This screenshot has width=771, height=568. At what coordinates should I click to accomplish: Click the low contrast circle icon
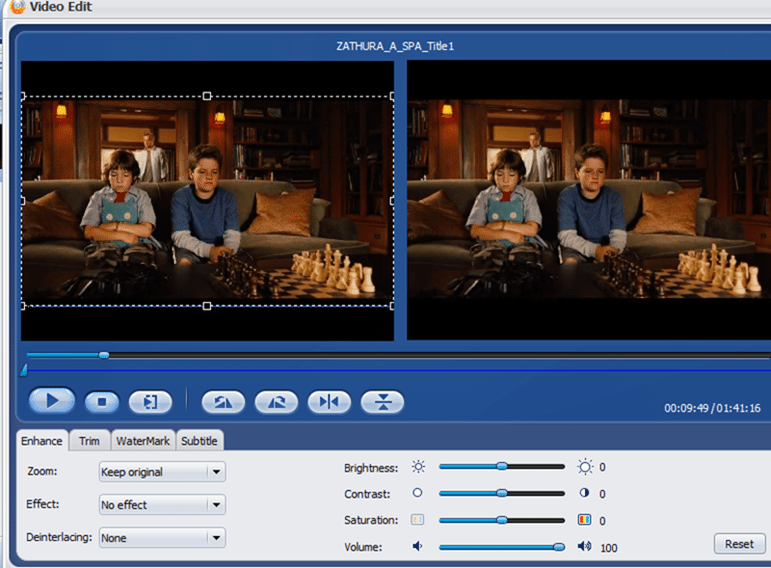coord(417,492)
